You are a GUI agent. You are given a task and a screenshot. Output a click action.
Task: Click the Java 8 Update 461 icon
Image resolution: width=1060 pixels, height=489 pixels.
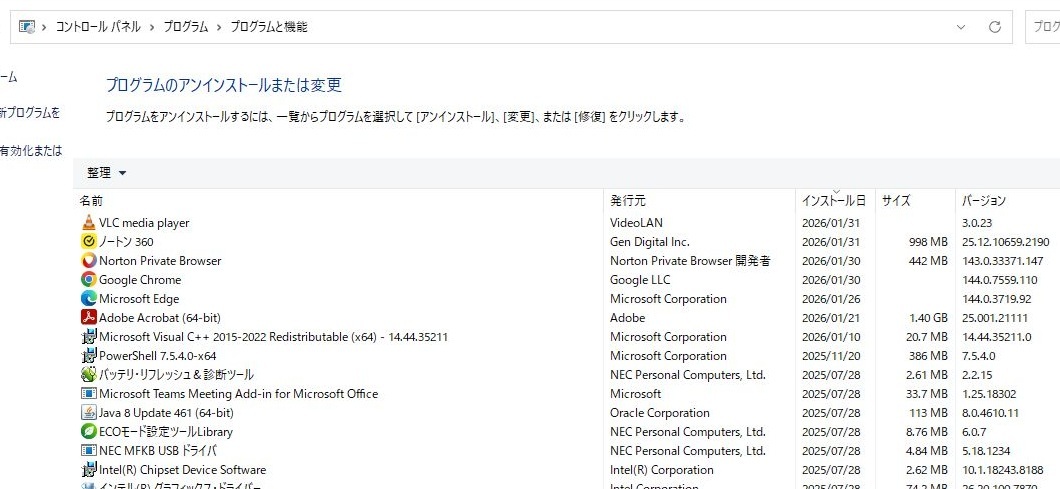click(x=89, y=413)
